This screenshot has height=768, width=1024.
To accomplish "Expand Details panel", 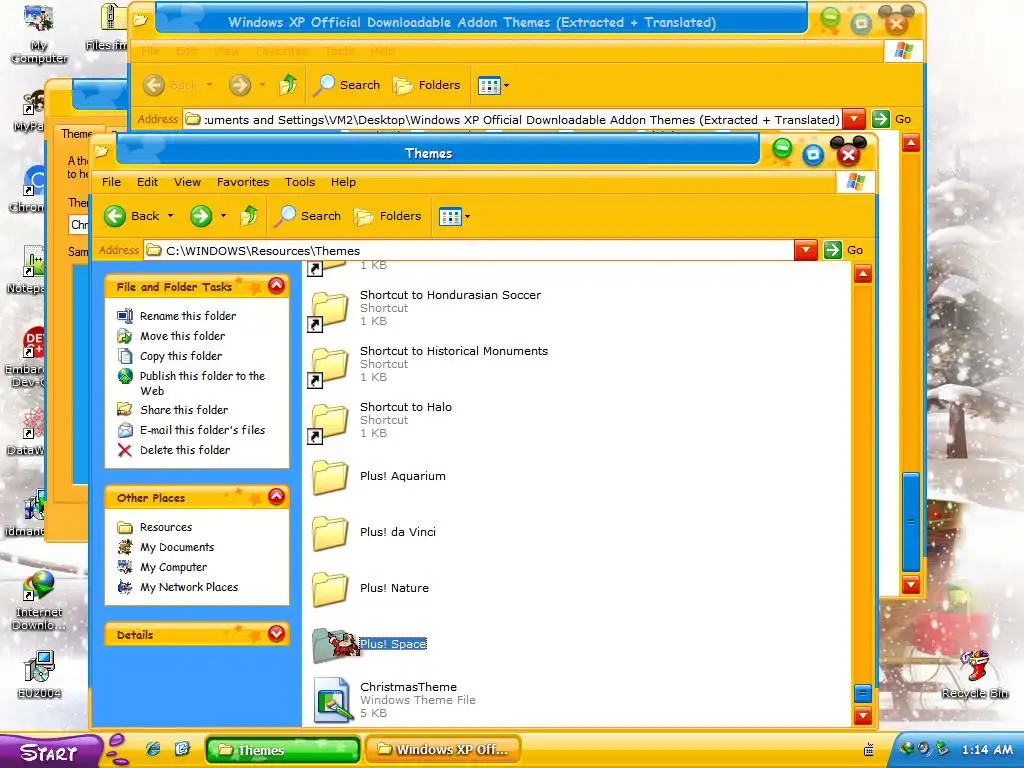I will [276, 633].
